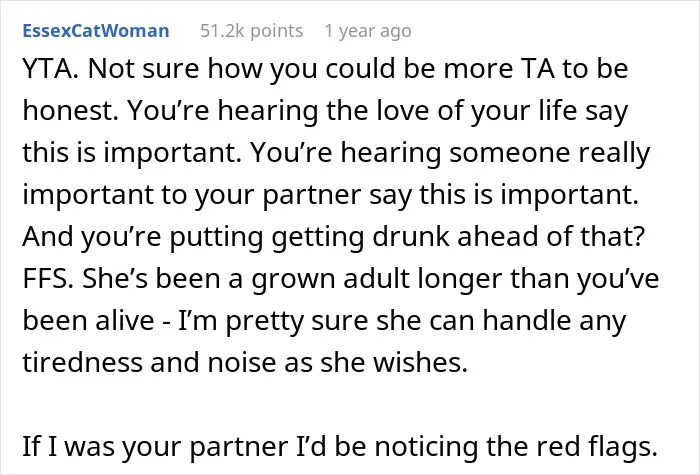700x475 pixels.
Task: Click the word FFS in the comment
Action: point(47,279)
